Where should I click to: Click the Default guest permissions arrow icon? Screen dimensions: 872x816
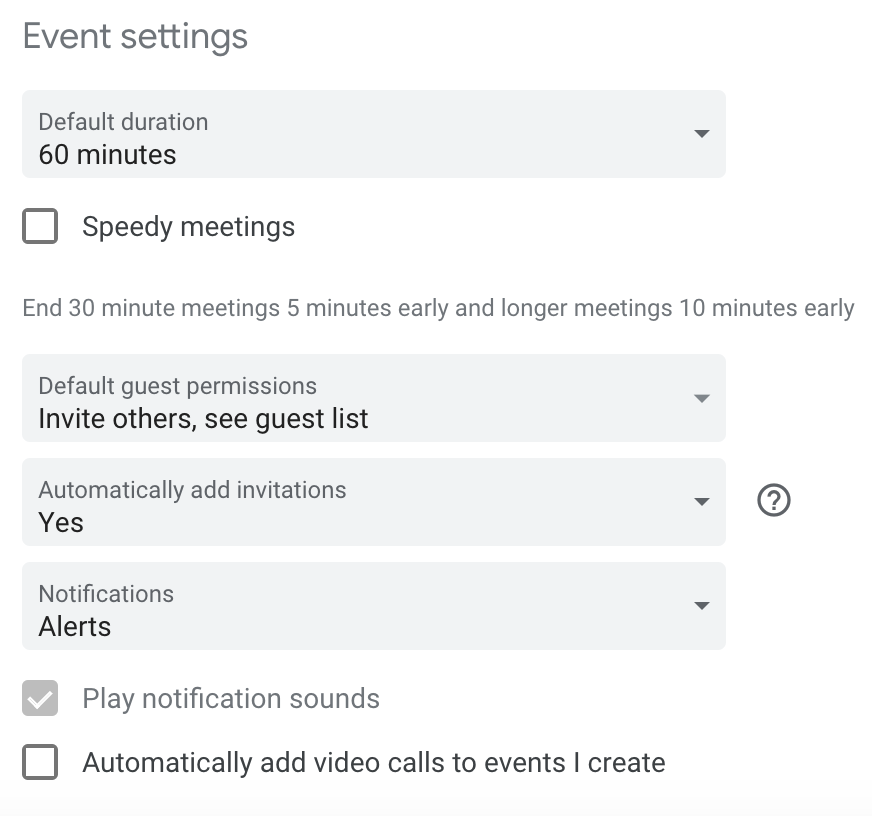point(701,398)
